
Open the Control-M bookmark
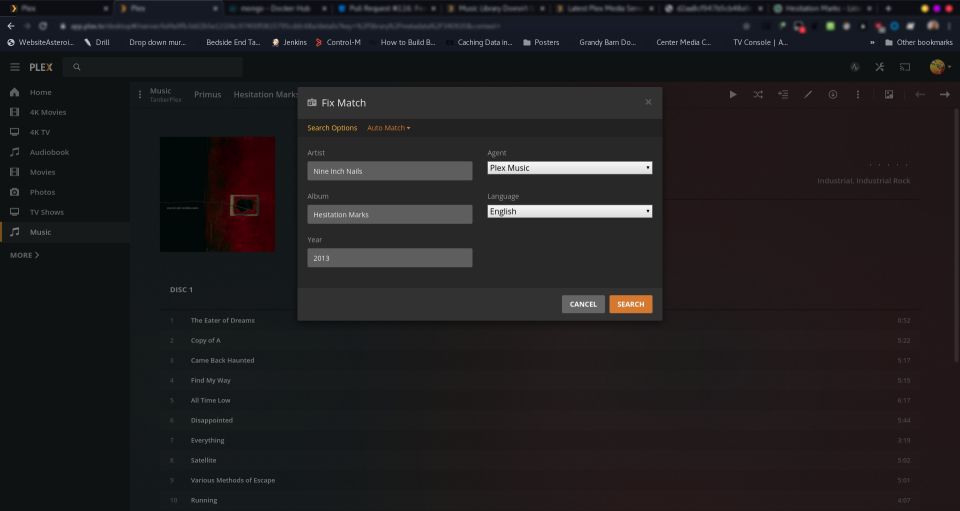coord(338,42)
